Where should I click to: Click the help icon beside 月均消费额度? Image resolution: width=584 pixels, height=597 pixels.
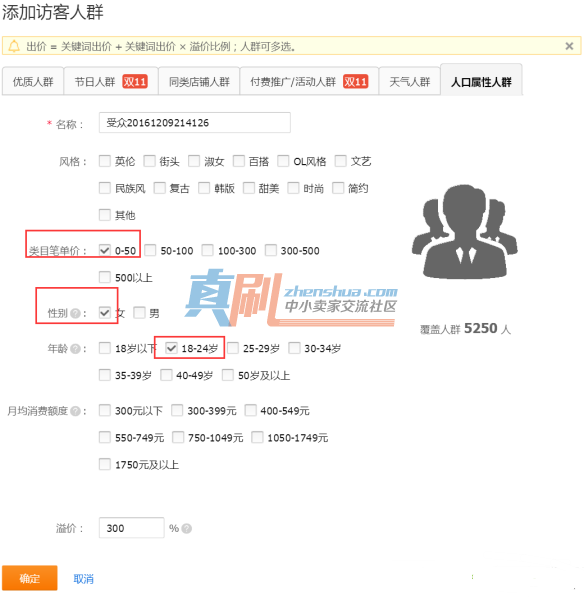tap(75, 411)
